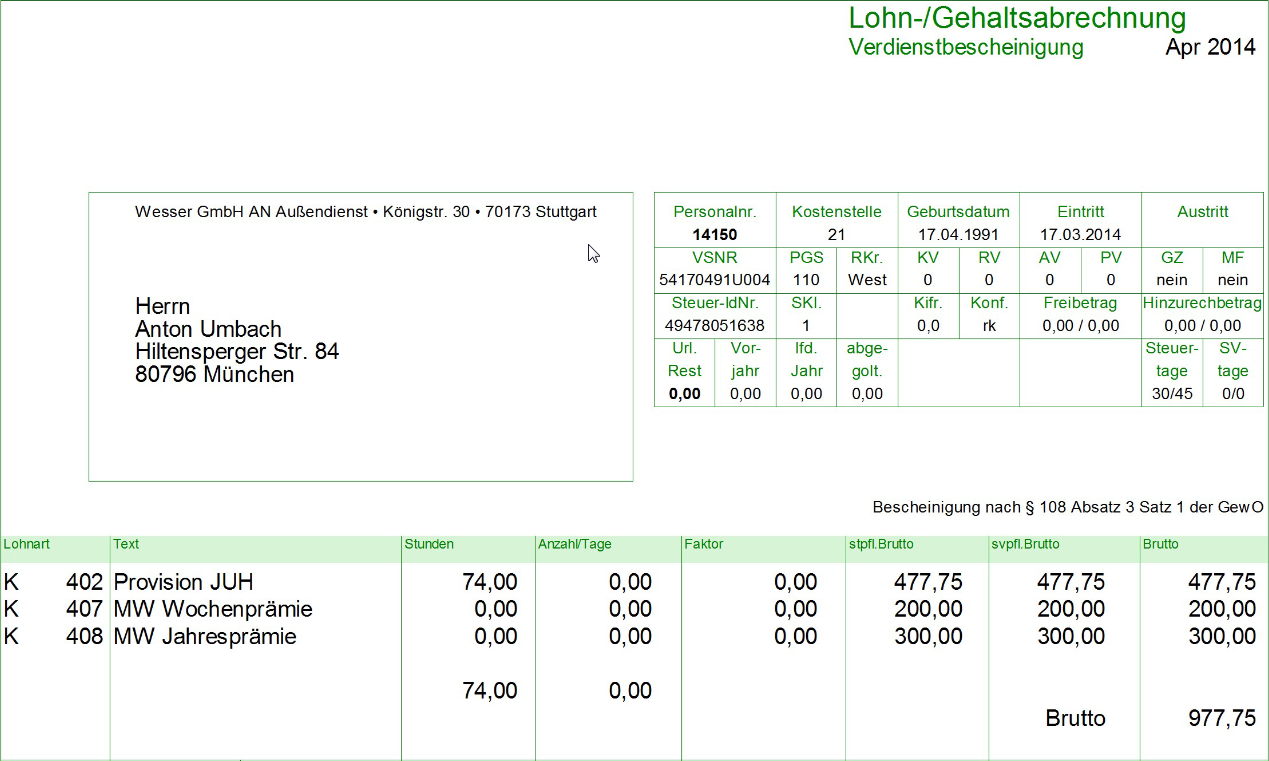The width and height of the screenshot is (1269, 761).
Task: Select the Geburtsdatum 17.04.1991 cell
Action: click(958, 235)
